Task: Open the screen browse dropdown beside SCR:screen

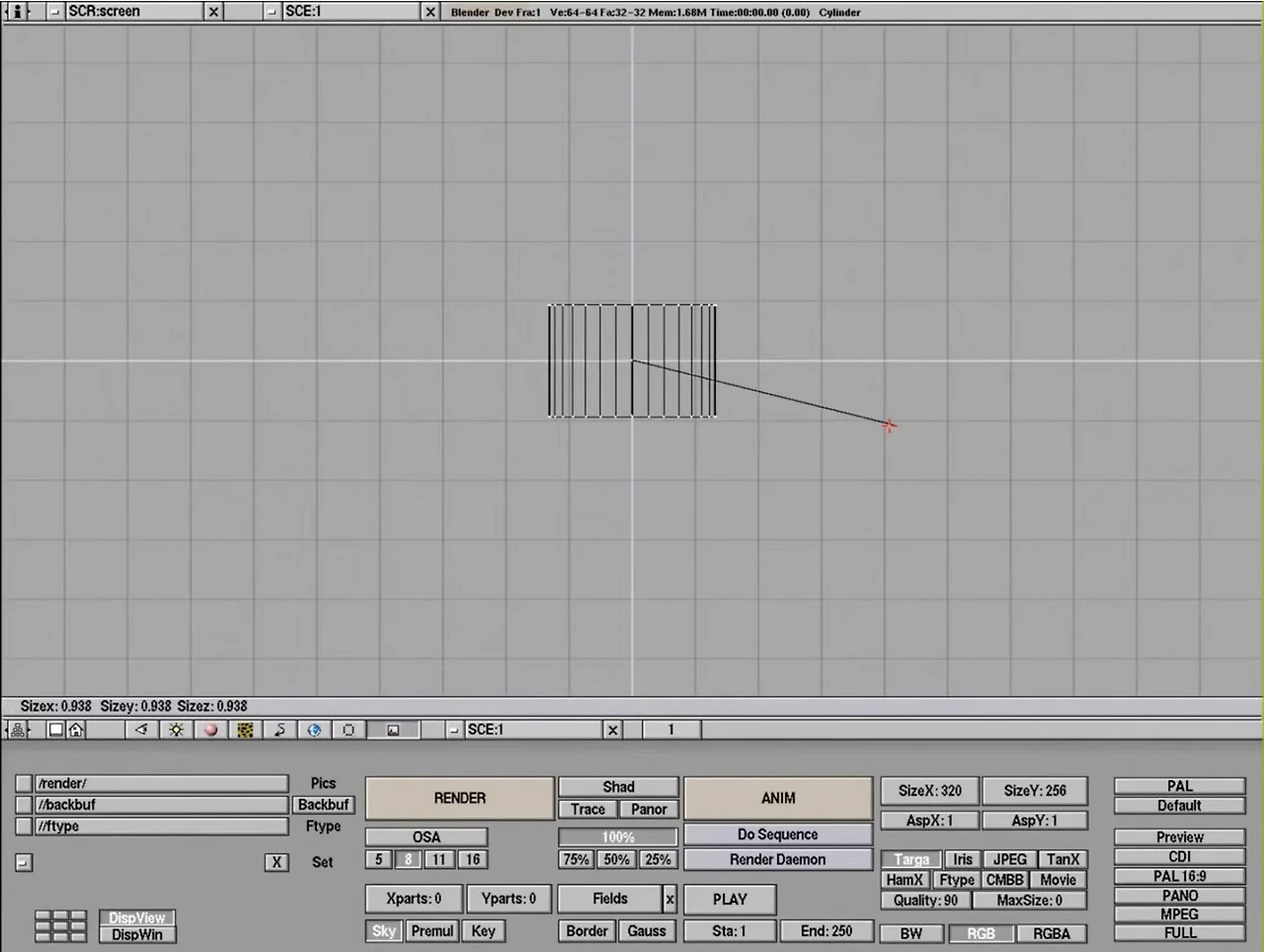Action: (x=54, y=12)
